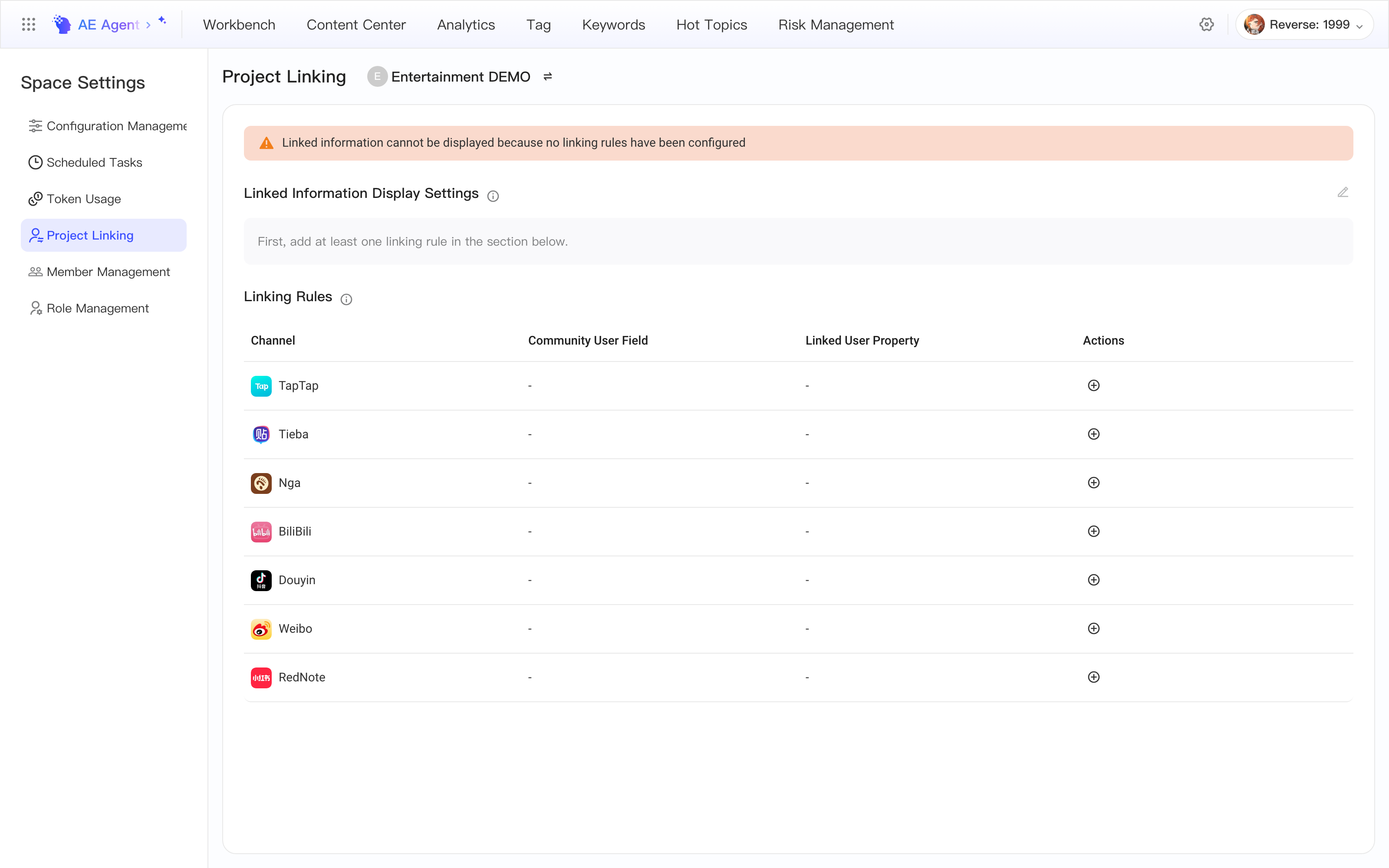Screen dimensions: 1389x868
Task: Click the Nga channel logo
Action: coord(261,483)
